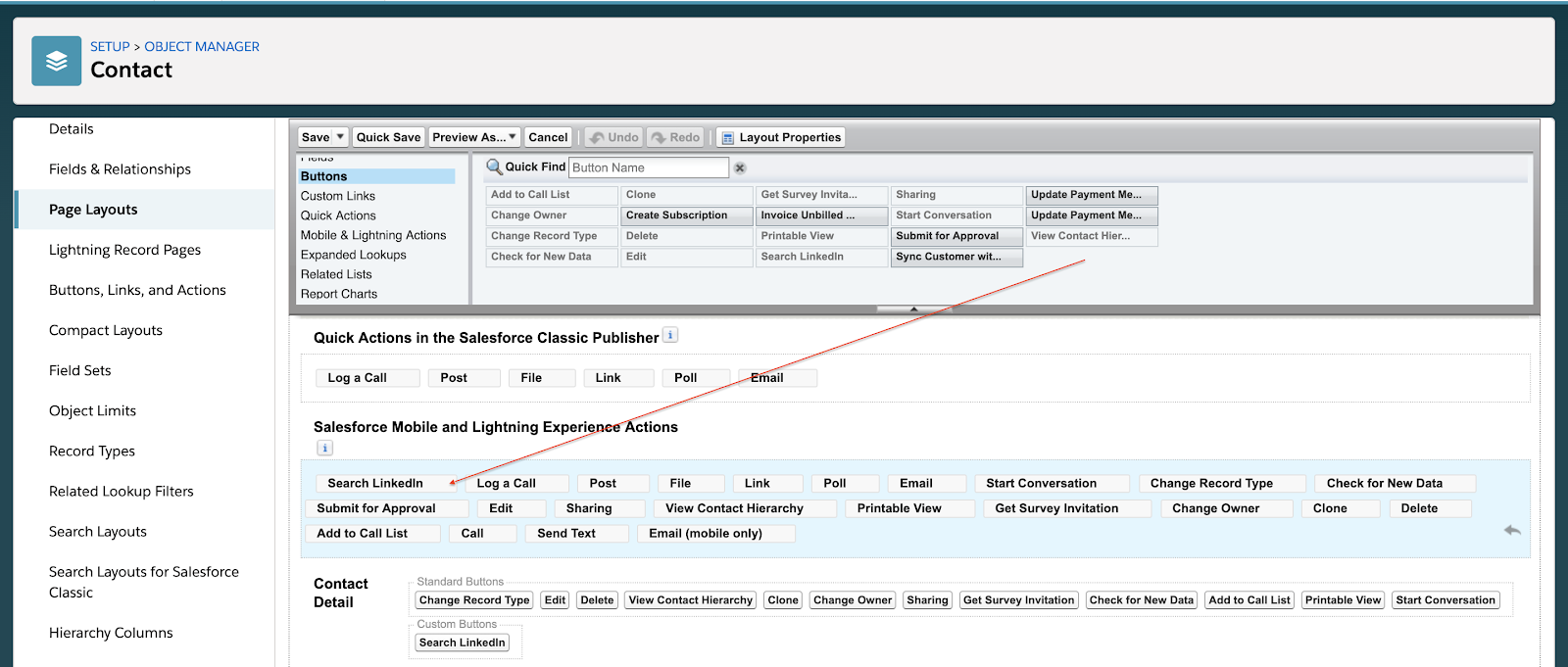
Task: Select Quick Actions palette category
Action: pyautogui.click(x=338, y=215)
